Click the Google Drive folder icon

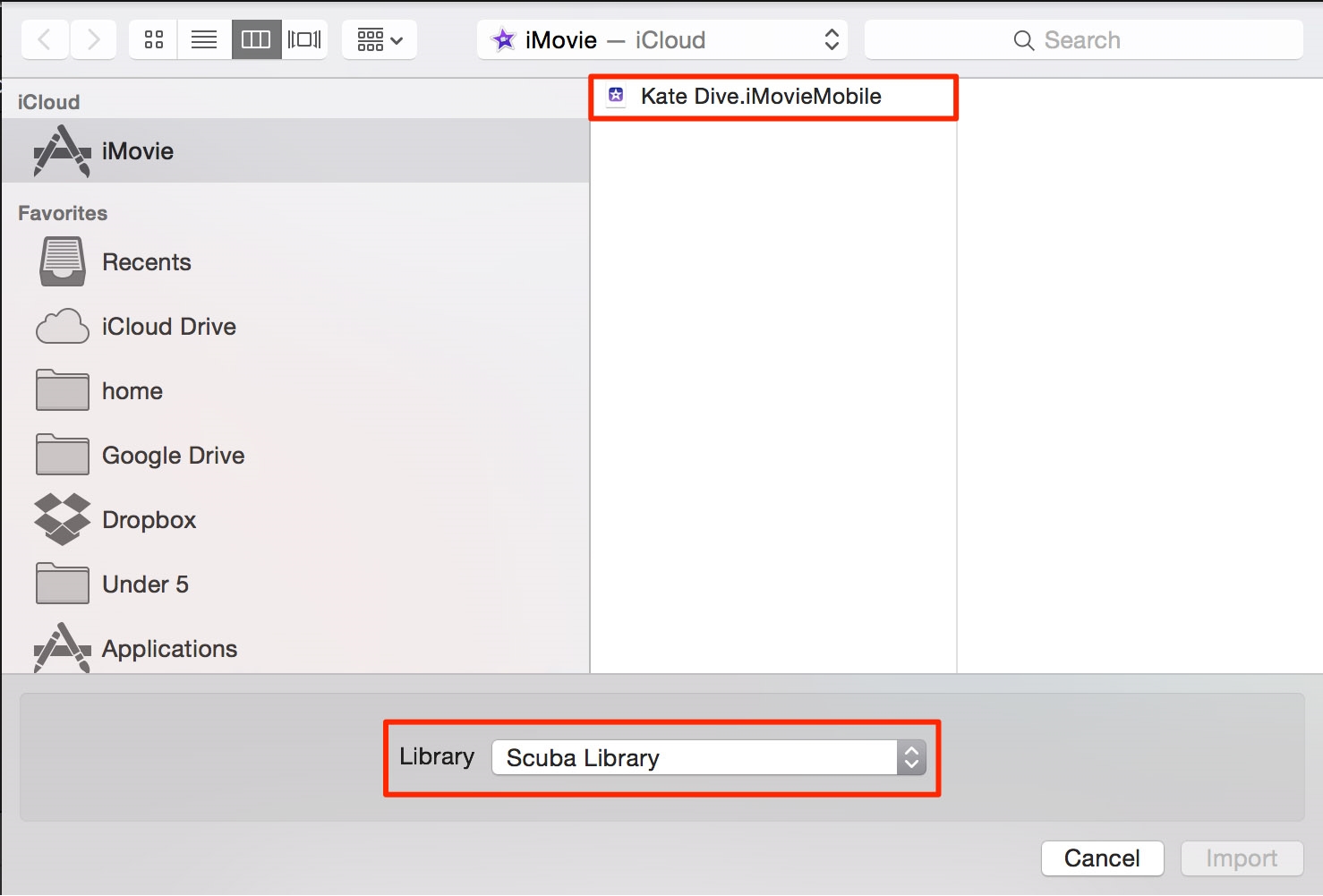point(62,455)
